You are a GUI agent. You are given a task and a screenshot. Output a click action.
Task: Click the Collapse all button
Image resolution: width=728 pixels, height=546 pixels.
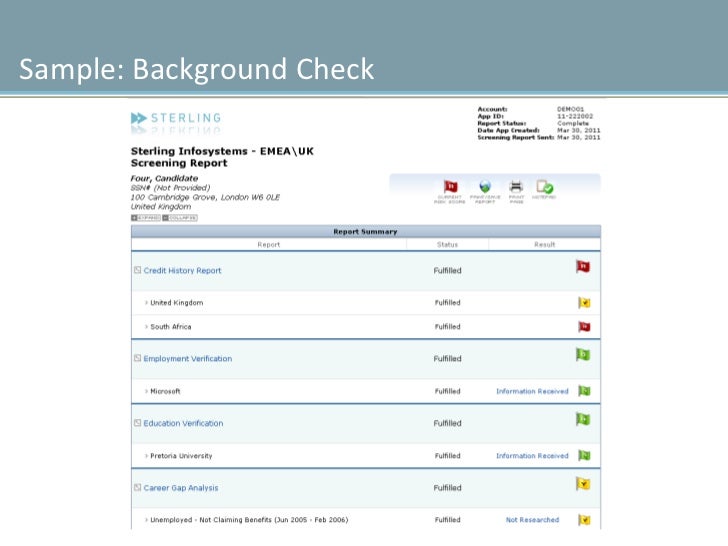(x=180, y=218)
